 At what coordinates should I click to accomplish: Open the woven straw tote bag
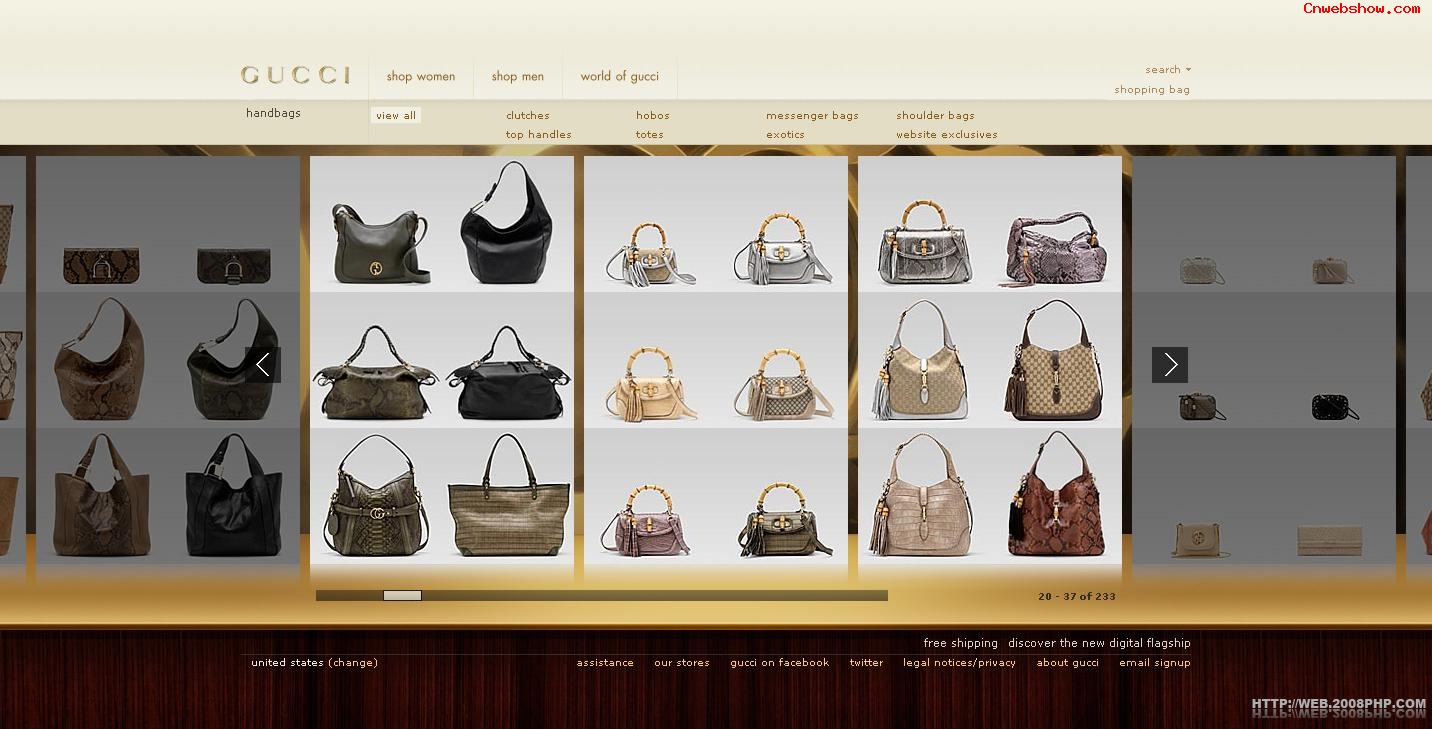point(509,496)
